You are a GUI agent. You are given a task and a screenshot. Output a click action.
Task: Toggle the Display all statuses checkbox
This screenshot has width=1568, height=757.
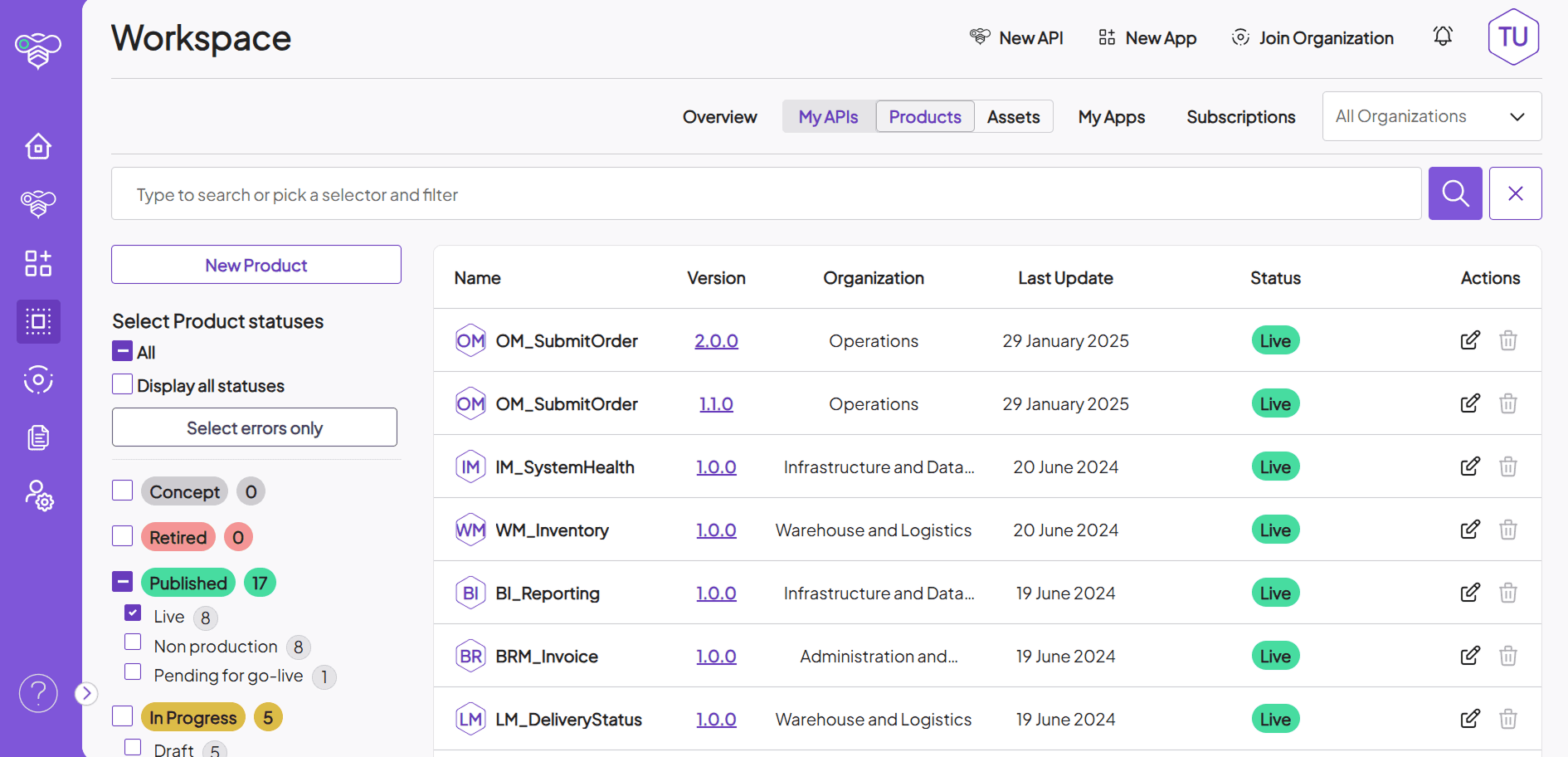(122, 383)
